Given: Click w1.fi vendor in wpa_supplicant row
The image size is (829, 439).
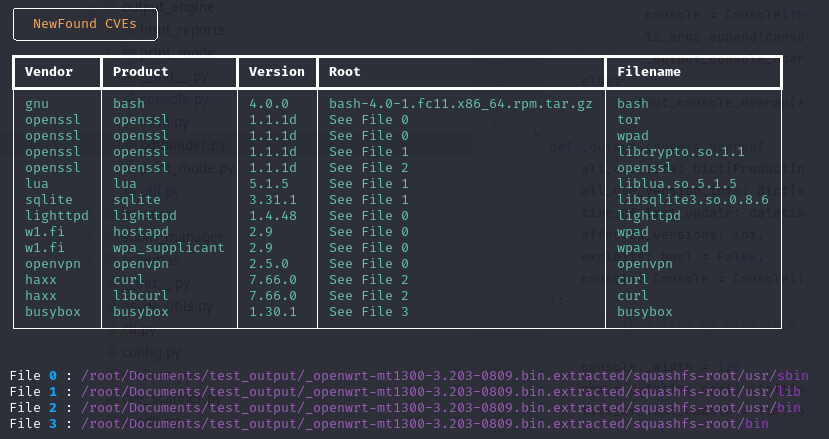Looking at the screenshot, I should pyautogui.click(x=45, y=248).
